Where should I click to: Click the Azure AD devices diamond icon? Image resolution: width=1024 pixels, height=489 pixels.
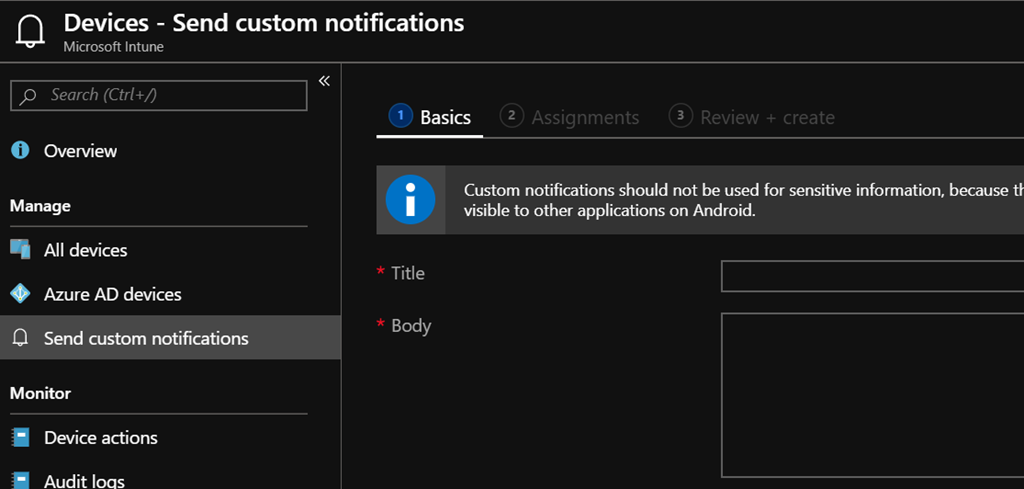pos(20,294)
